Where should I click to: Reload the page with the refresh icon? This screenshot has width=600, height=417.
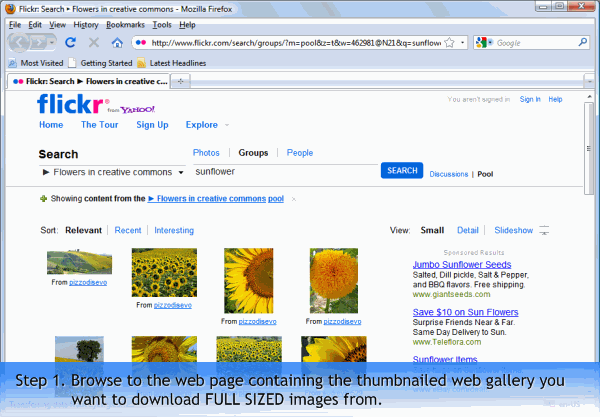point(70,42)
